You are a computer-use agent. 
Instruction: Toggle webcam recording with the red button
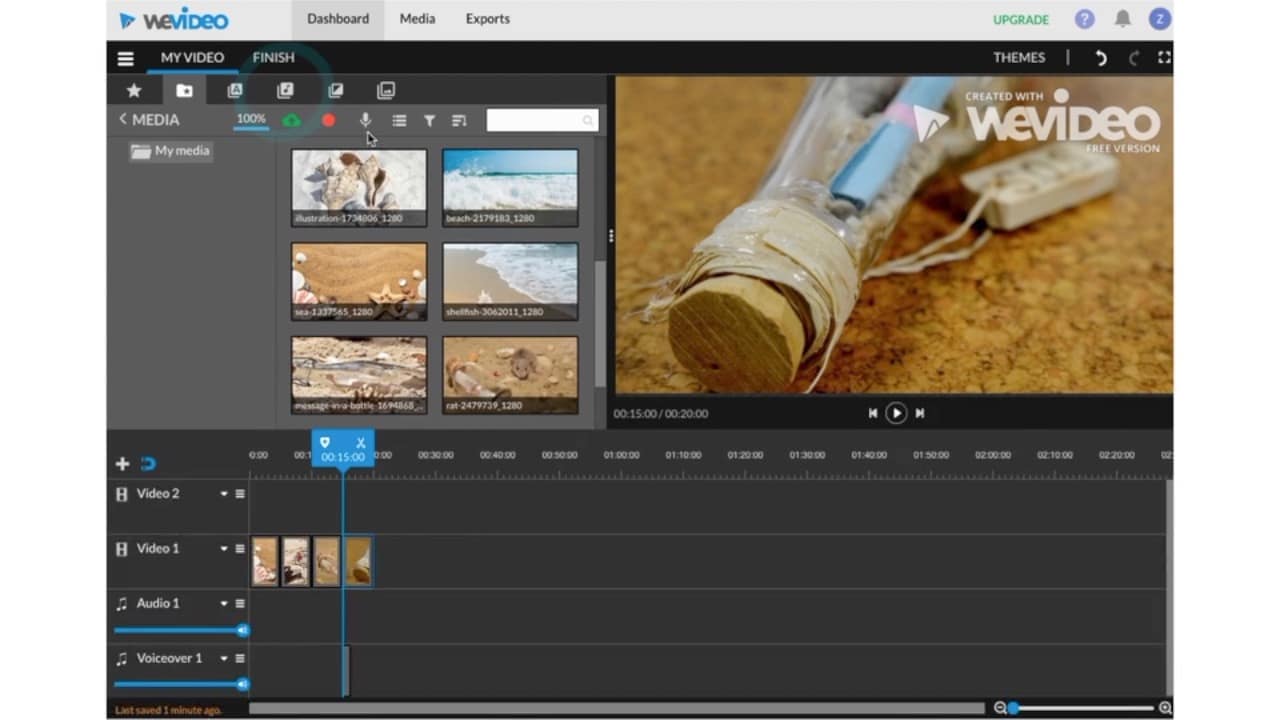[328, 120]
